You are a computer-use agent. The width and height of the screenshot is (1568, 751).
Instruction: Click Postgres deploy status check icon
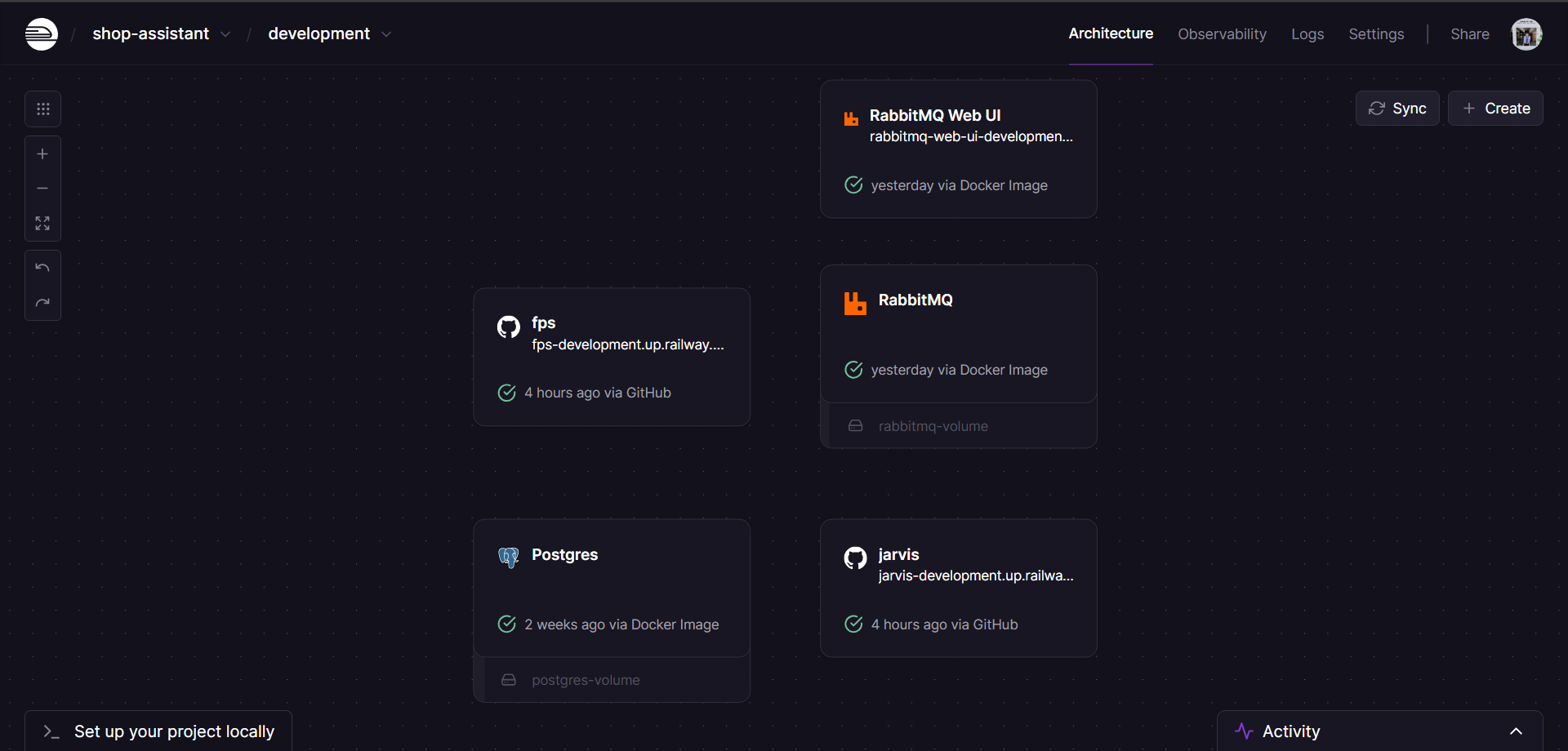(506, 624)
